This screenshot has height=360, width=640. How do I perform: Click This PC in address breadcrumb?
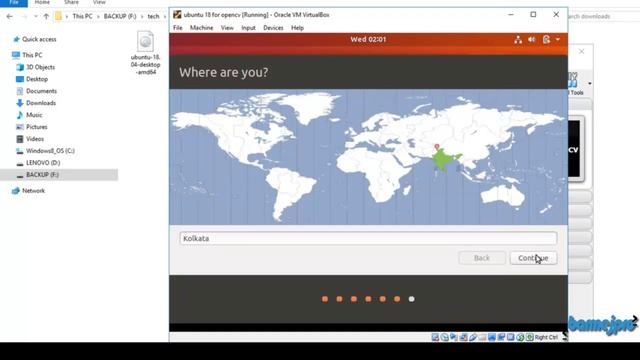coord(82,16)
